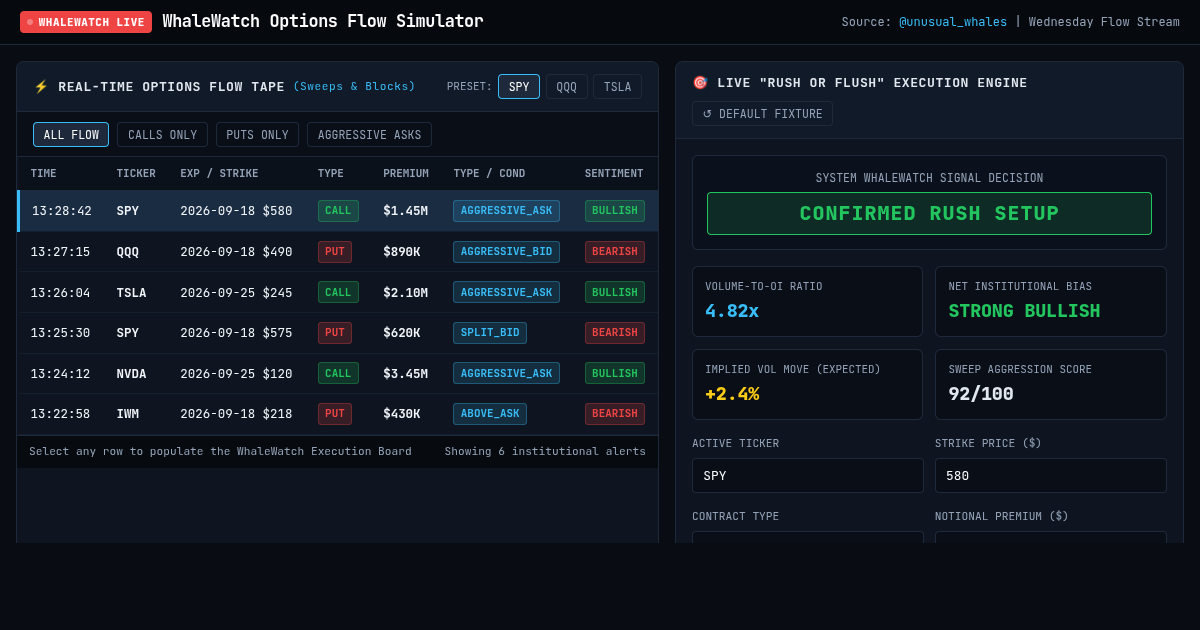1200x630 pixels.
Task: Click the Showing 6 institutional alerts text
Action: pyautogui.click(x=545, y=451)
